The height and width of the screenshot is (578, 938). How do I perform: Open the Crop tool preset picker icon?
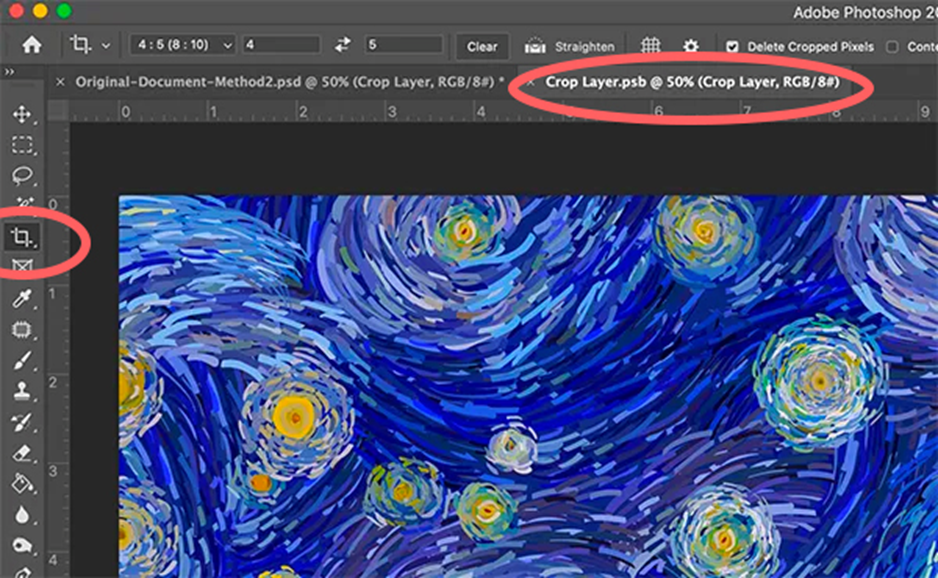tap(80, 45)
